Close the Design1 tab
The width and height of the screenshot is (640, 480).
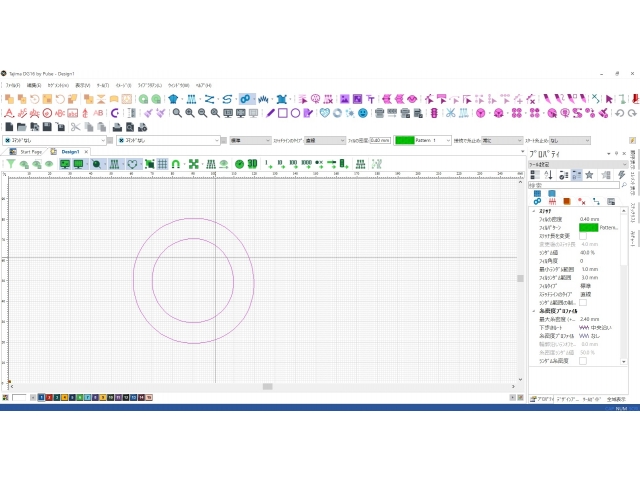point(86,152)
